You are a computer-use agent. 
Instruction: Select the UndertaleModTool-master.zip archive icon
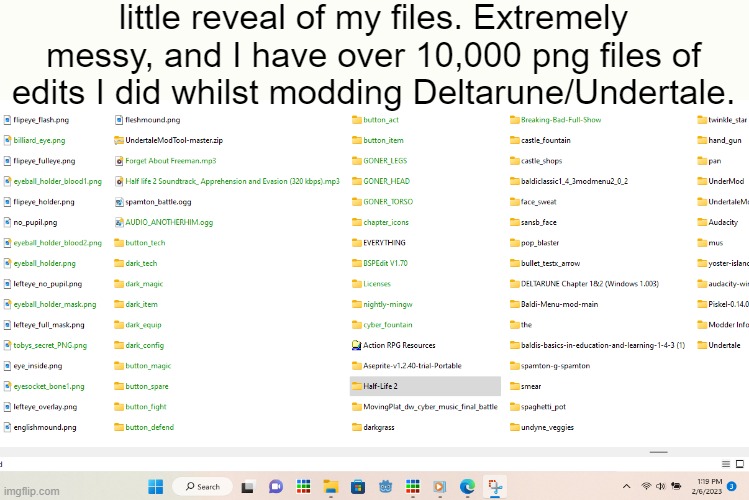119,140
